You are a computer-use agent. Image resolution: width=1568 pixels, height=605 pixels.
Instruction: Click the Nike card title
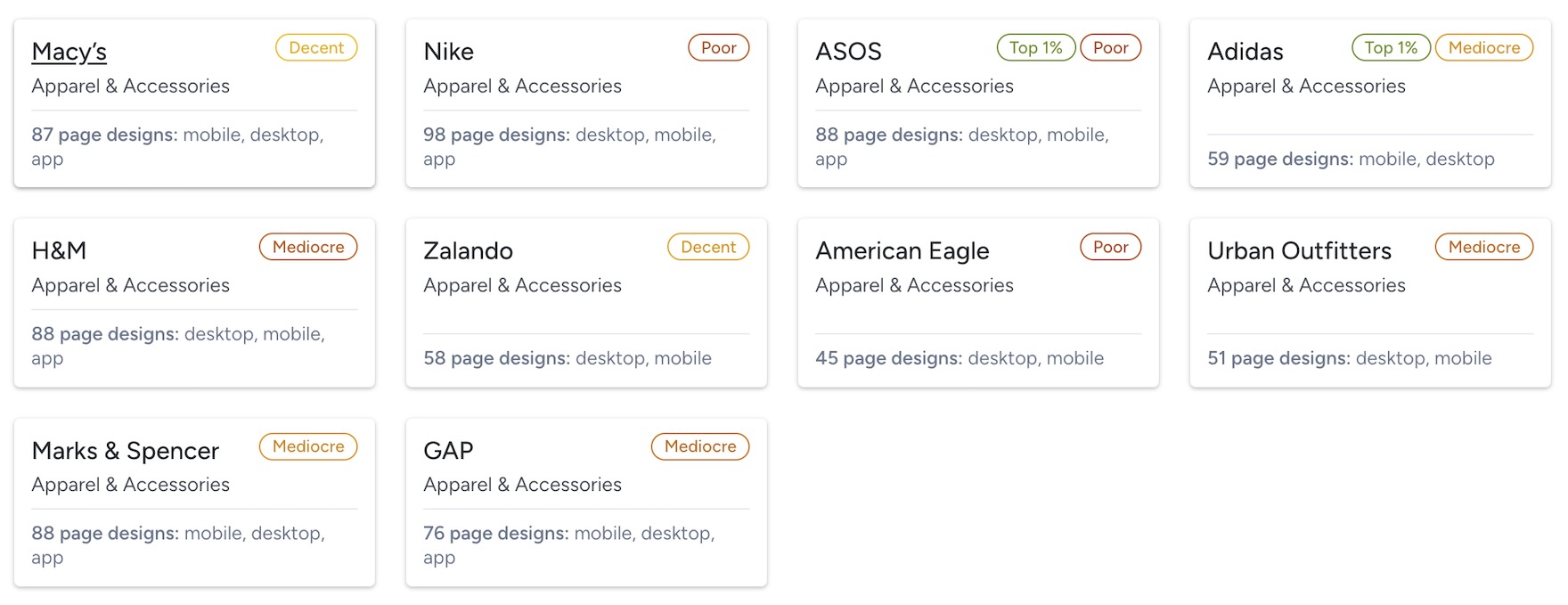pos(448,52)
